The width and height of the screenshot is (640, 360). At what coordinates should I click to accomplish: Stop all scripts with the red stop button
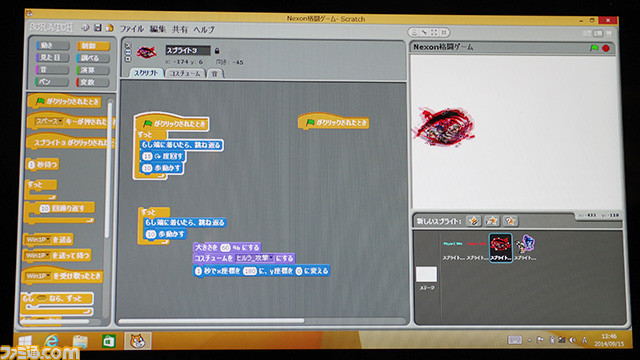point(606,48)
